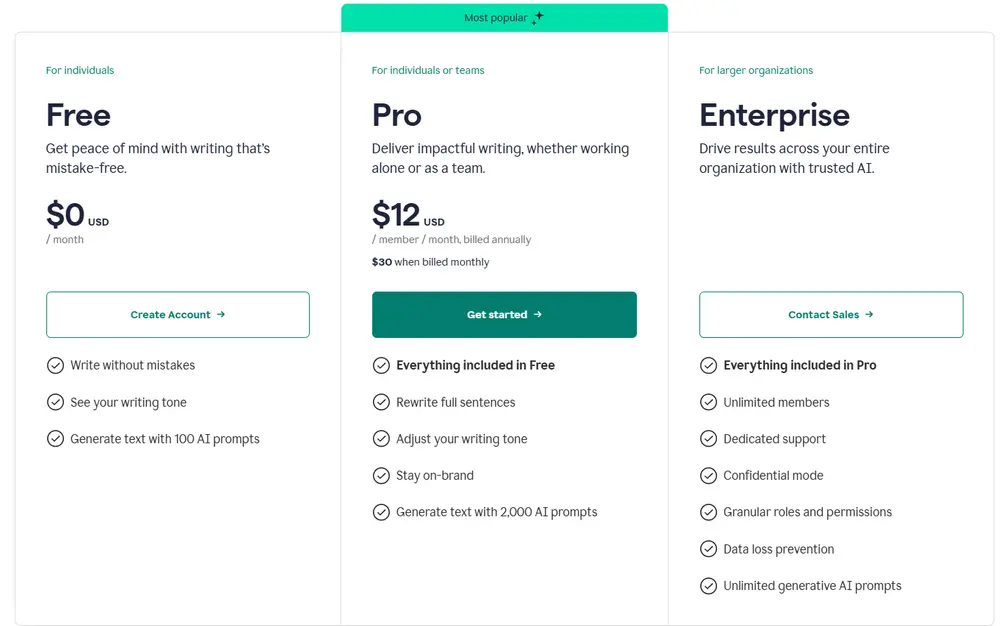1000x626 pixels.
Task: Click Contact Sales for Enterprise
Action: pos(831,314)
